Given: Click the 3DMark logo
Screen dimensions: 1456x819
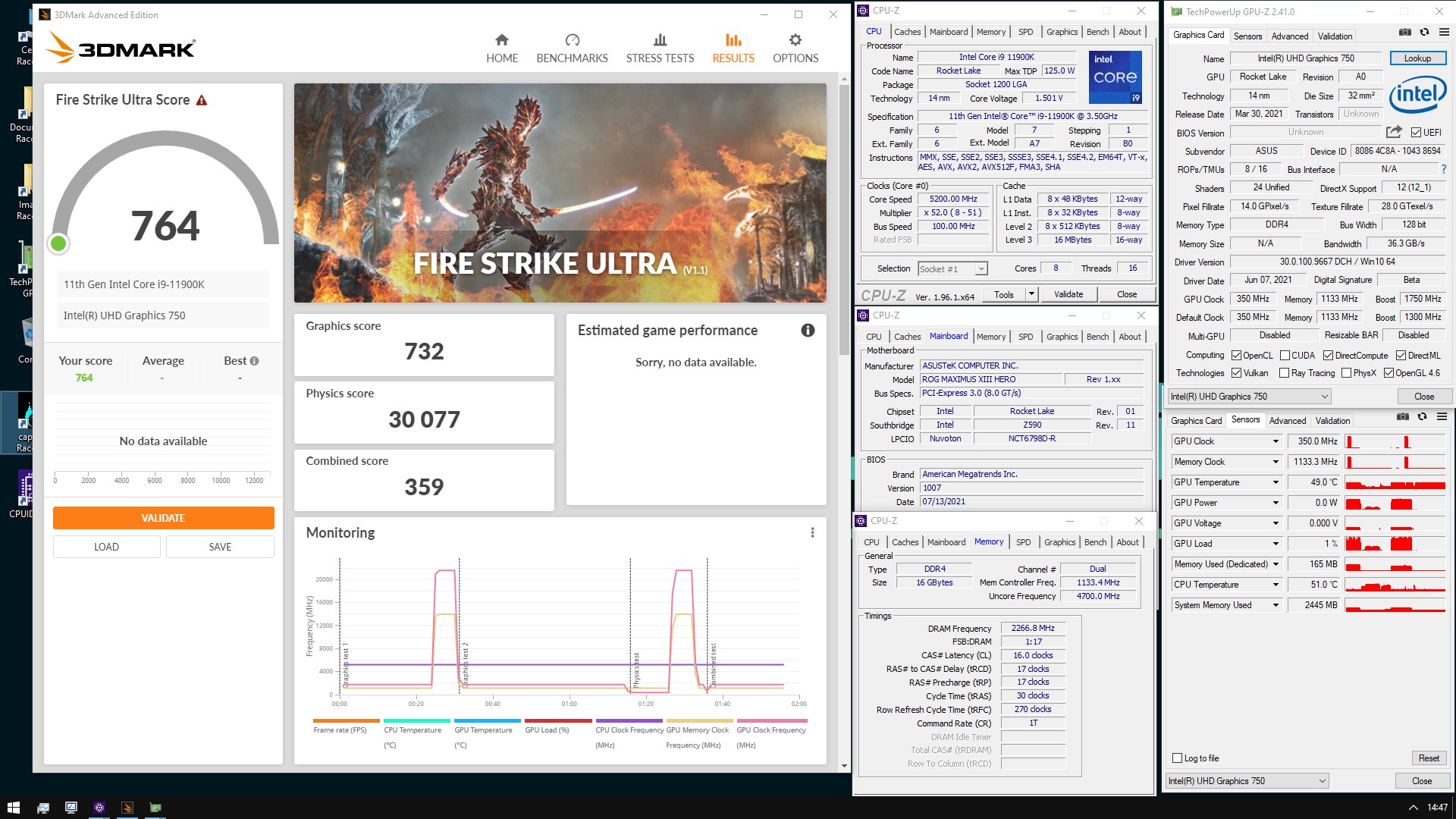Looking at the screenshot, I should click(x=121, y=47).
